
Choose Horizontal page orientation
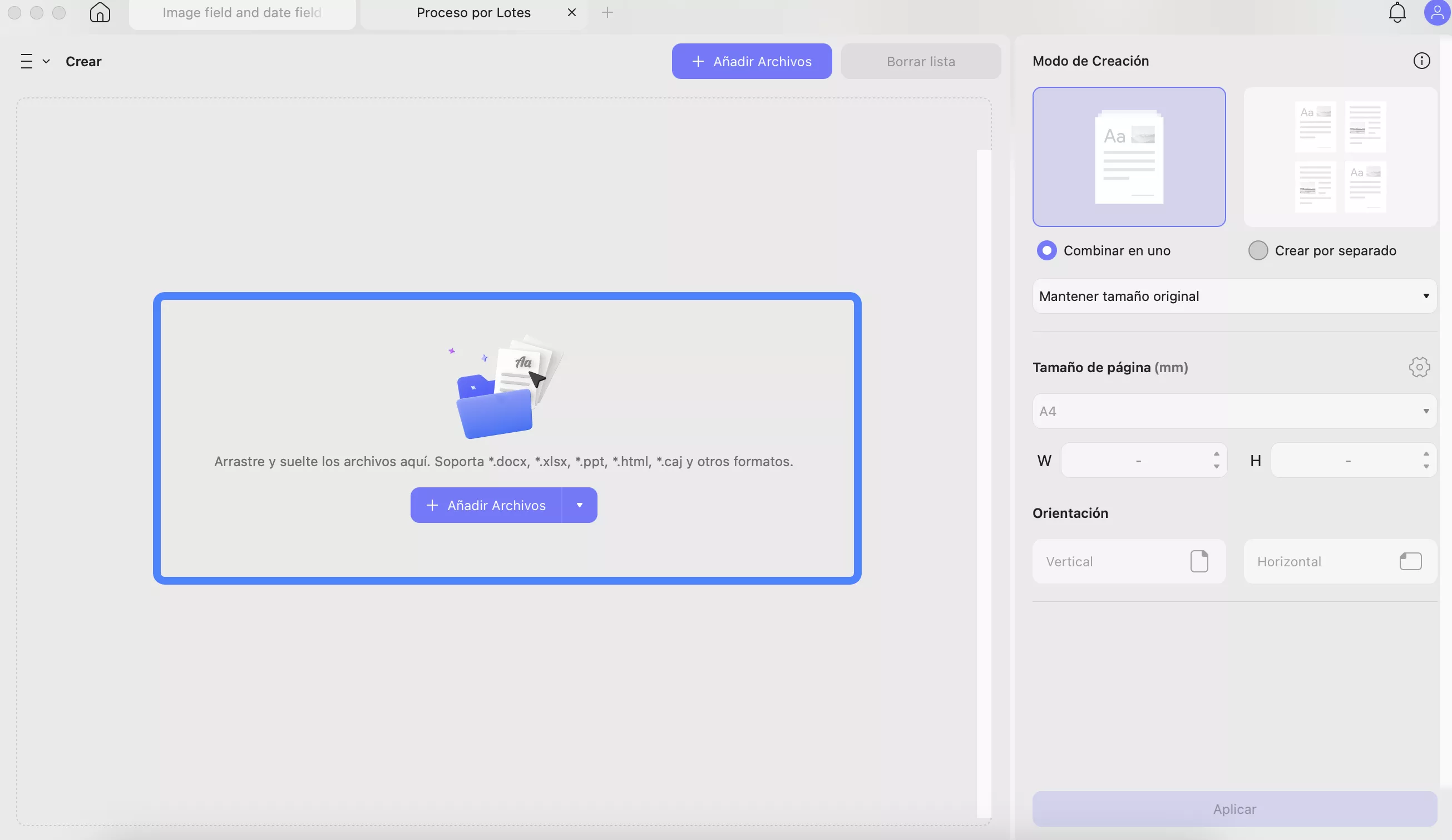coord(1340,561)
